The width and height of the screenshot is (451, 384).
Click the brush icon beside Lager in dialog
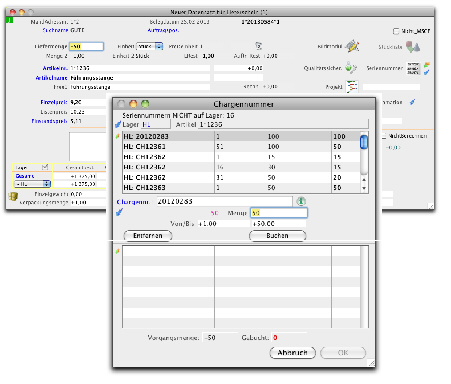[118, 124]
